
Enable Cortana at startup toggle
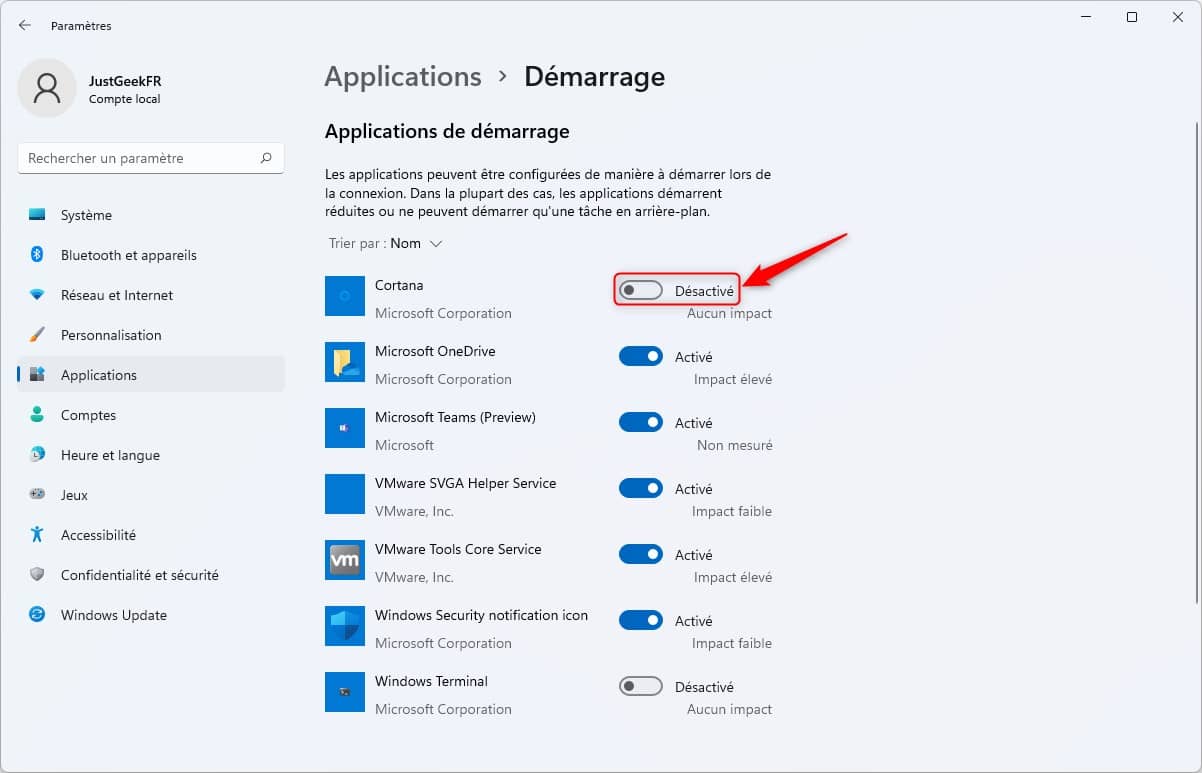(x=641, y=290)
